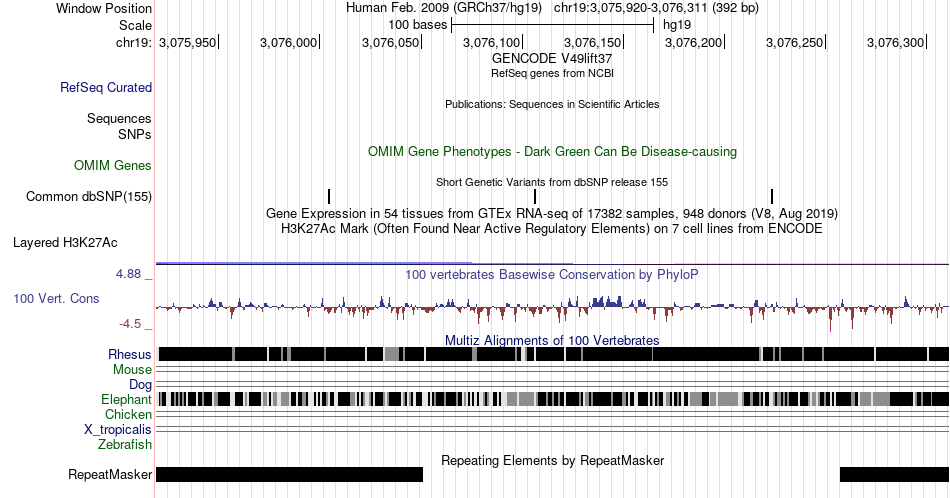Open the 100 vertebrates PhyloP conservation title
The image size is (950, 498).
click(552, 274)
